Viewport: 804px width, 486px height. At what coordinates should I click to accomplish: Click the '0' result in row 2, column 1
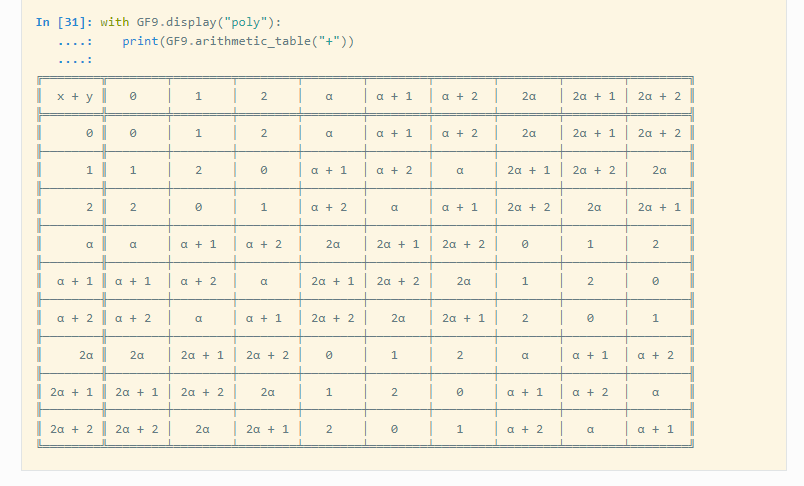(198, 207)
